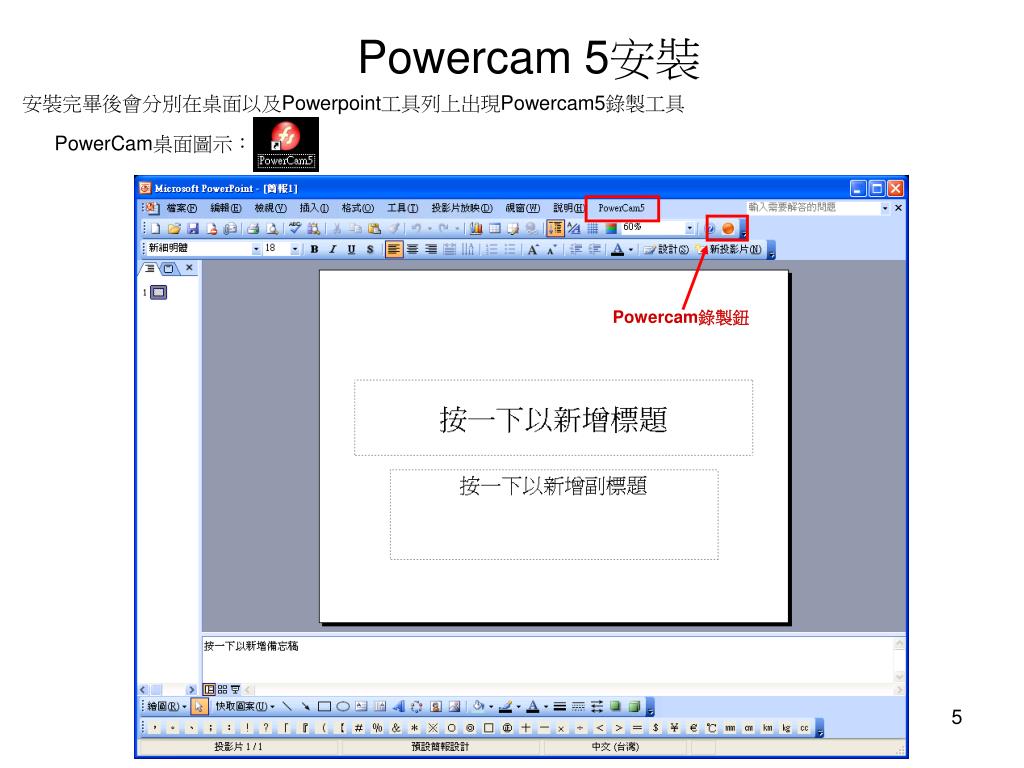Open the 編輯 Edit menu

(x=225, y=208)
